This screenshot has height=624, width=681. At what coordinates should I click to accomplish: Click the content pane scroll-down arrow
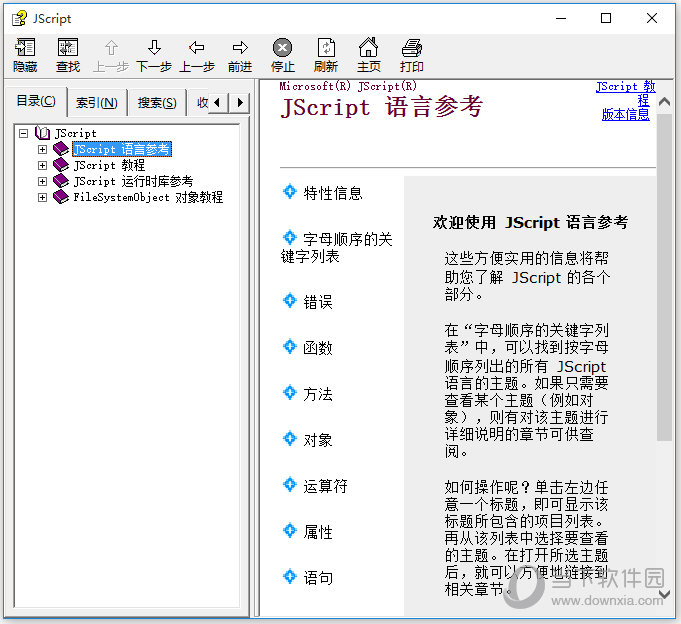(x=664, y=594)
